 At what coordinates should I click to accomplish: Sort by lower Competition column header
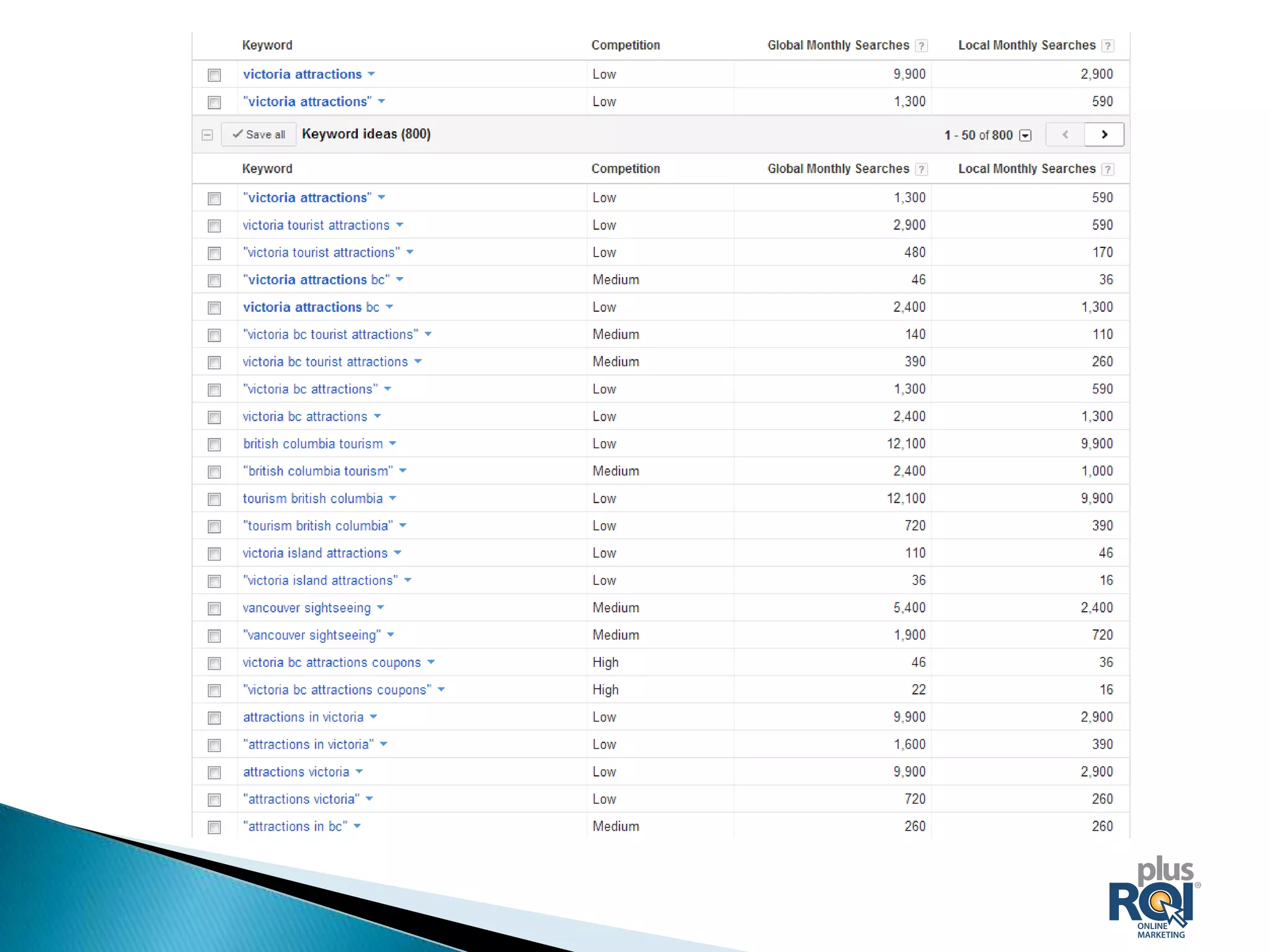[x=625, y=169]
